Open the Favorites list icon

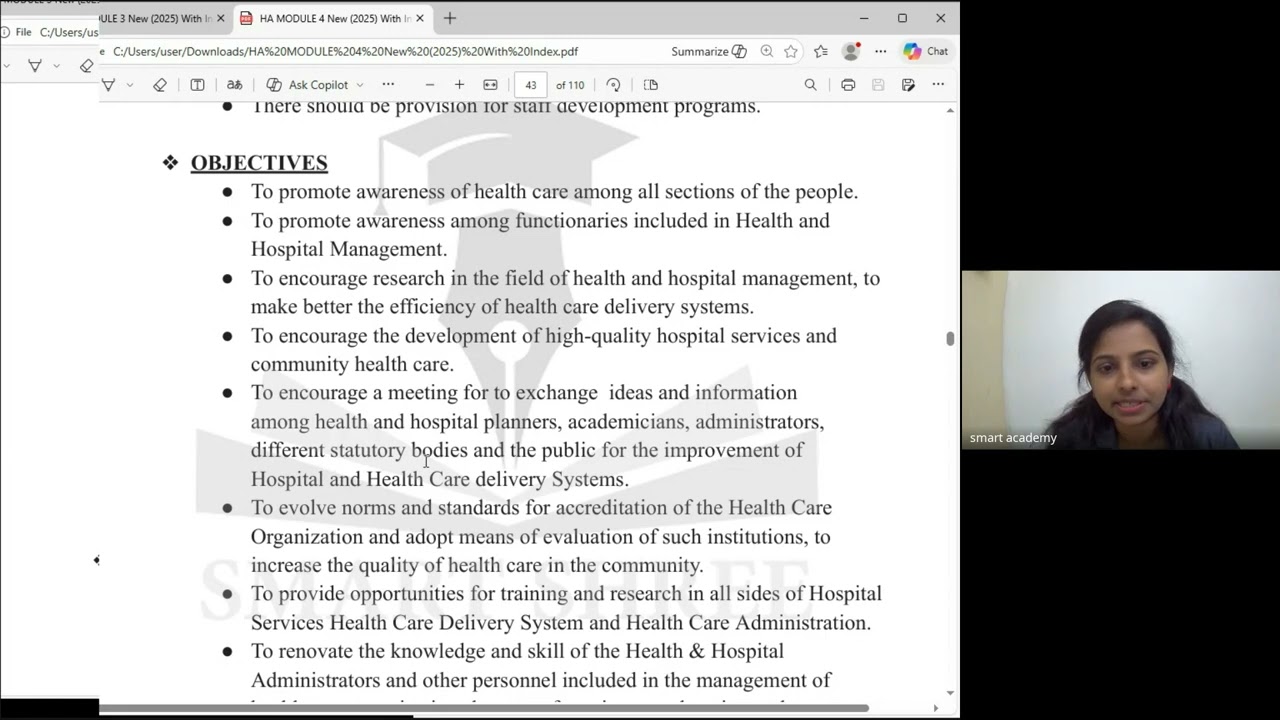821,51
